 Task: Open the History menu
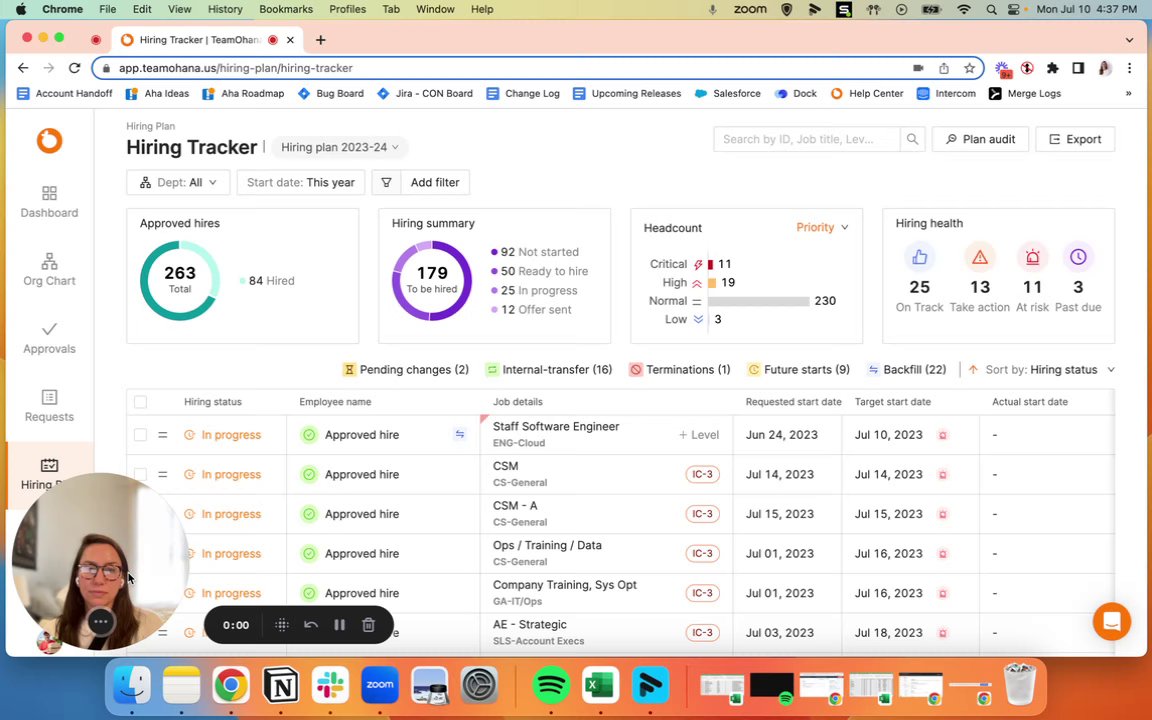[x=225, y=9]
